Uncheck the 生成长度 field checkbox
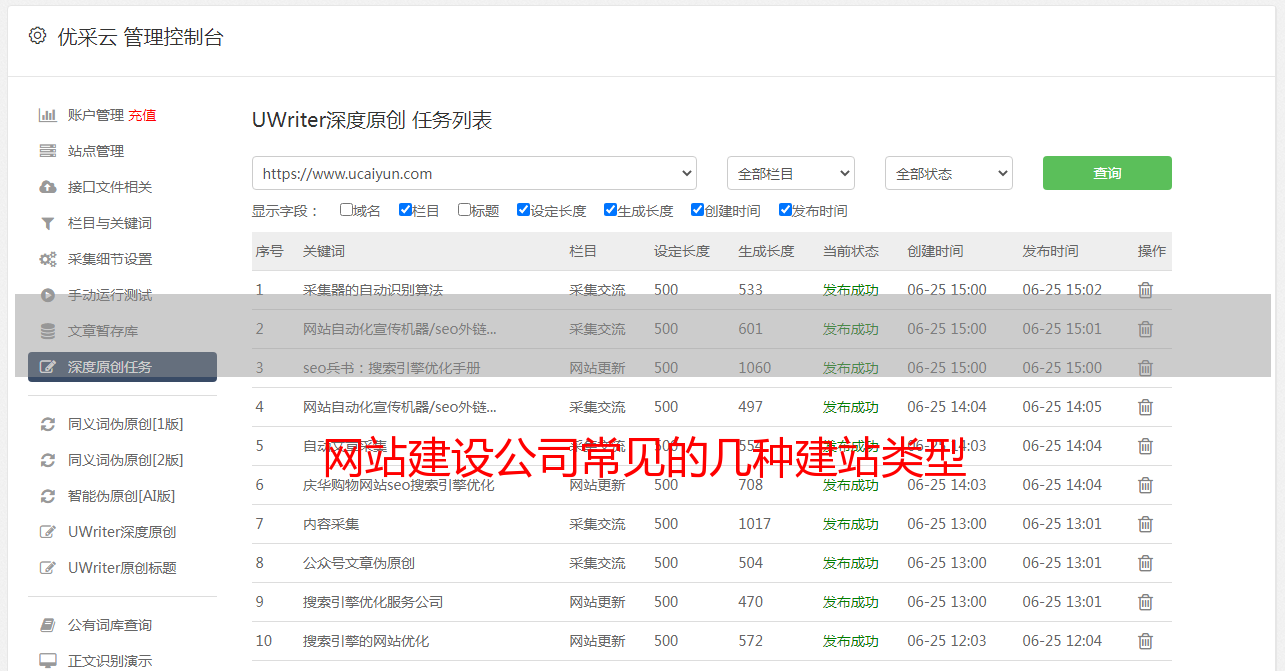Screen dimensions: 1285x671 click(610, 210)
